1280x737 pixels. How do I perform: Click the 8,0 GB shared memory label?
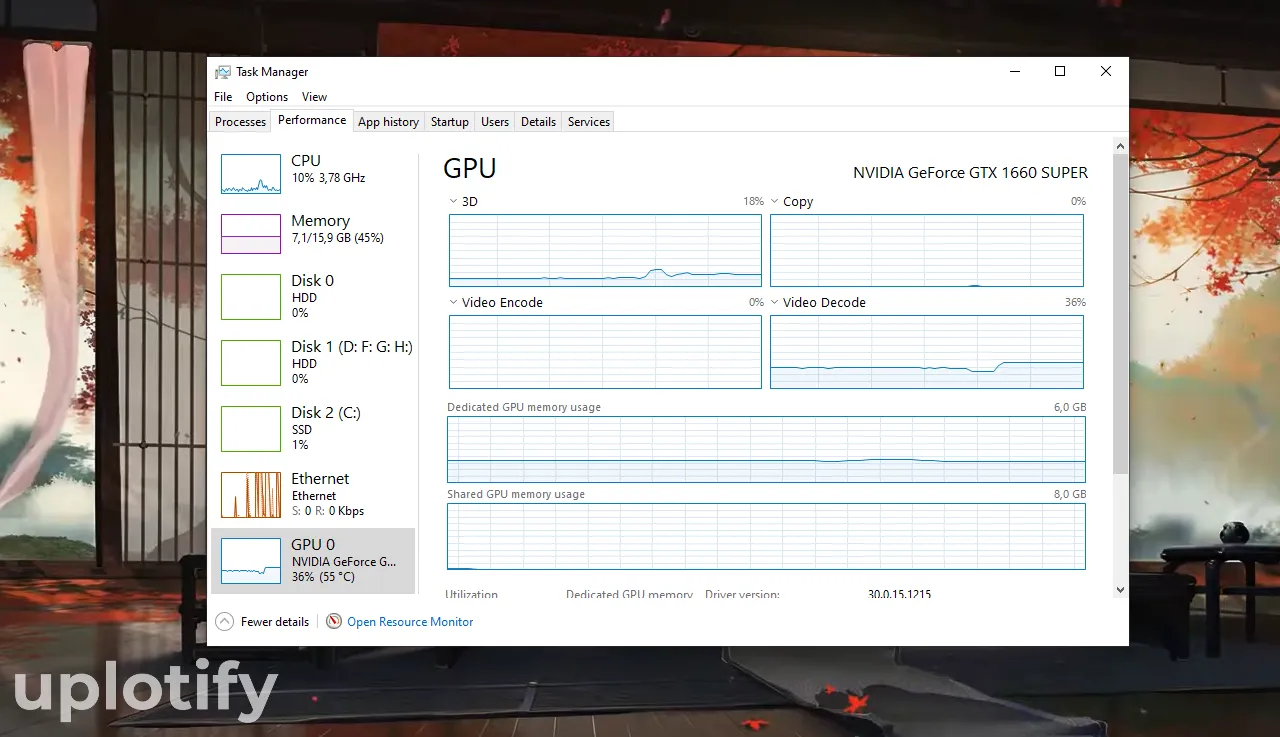(1070, 495)
